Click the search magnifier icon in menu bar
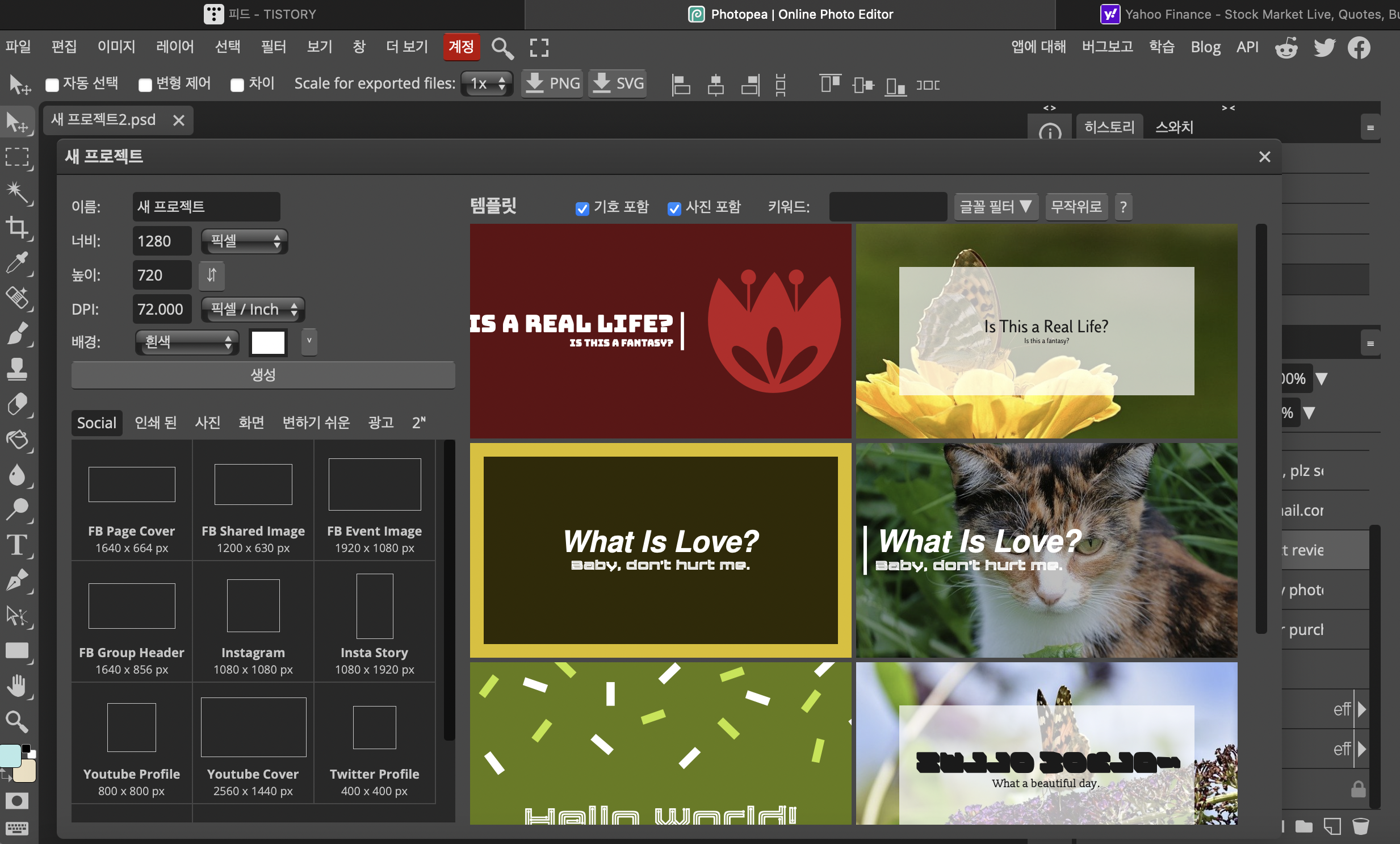The image size is (1400, 844). pyautogui.click(x=502, y=48)
